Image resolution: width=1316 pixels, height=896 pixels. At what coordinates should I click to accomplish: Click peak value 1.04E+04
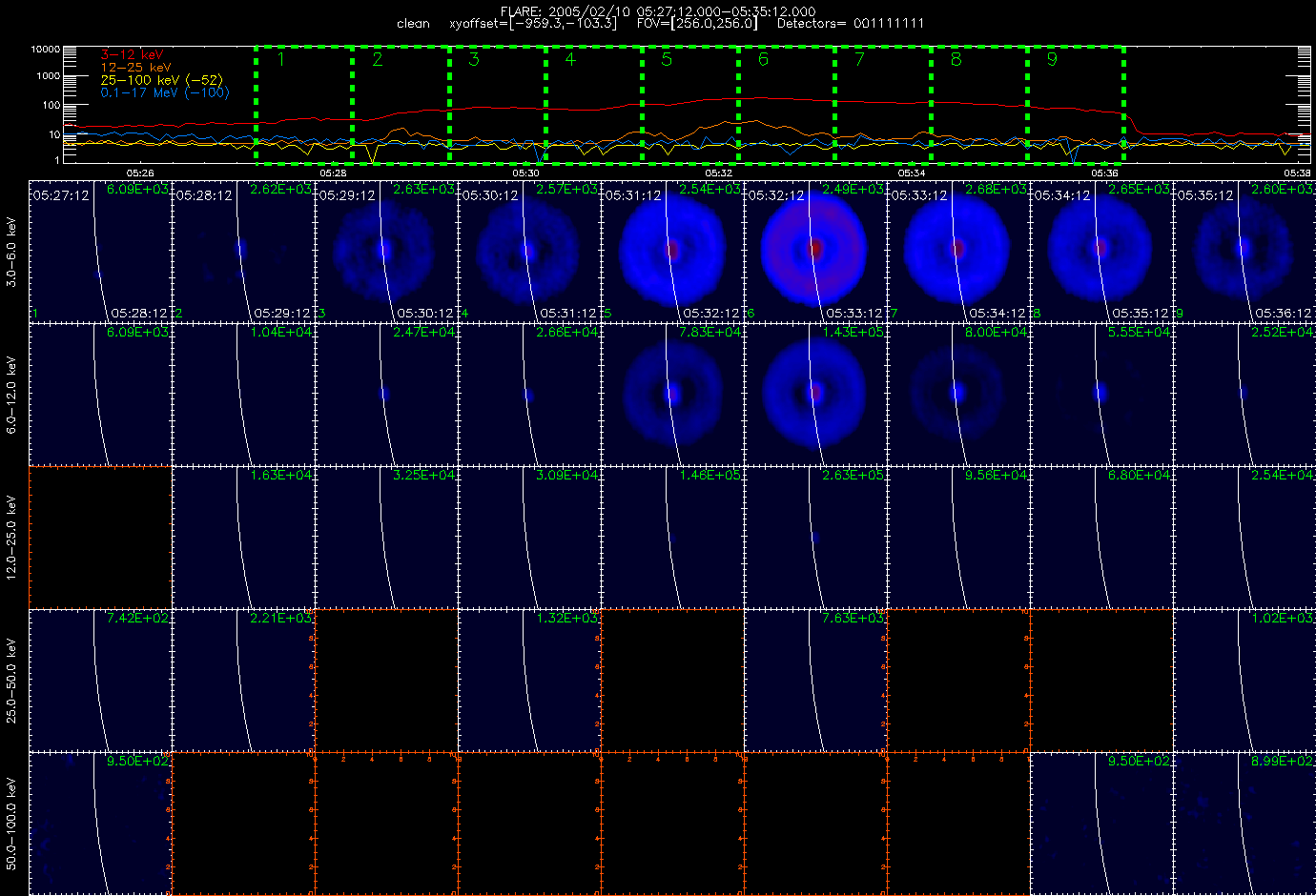[x=280, y=333]
